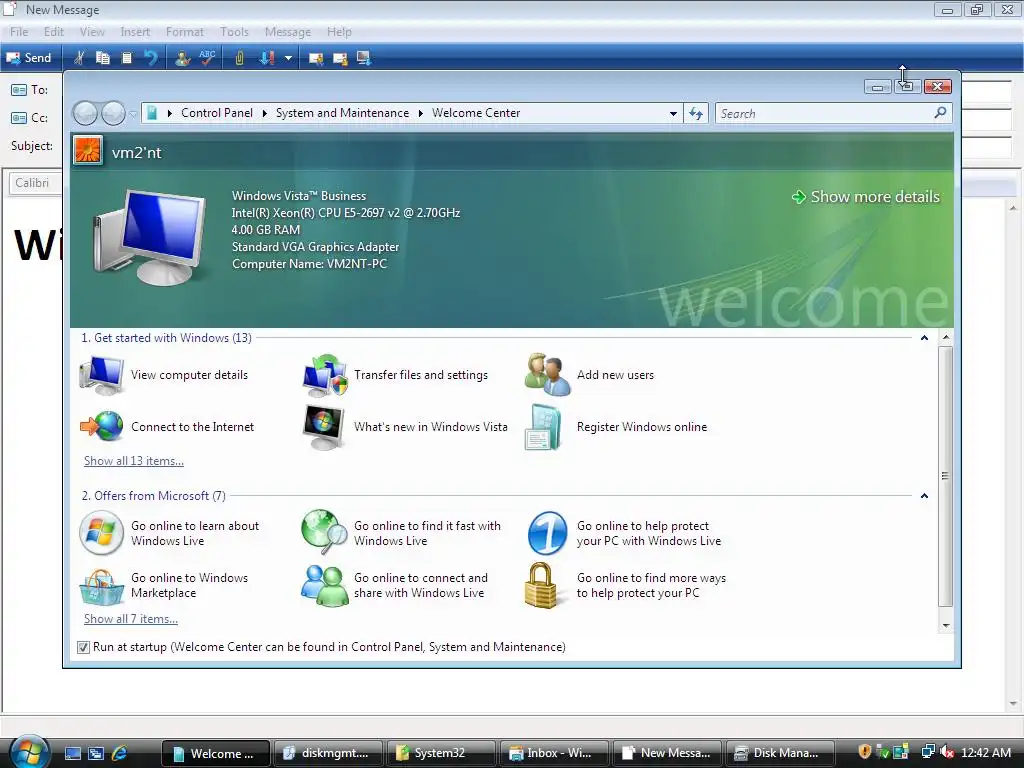The width and height of the screenshot is (1024, 768).
Task: Click the Internet Explorer quick launch icon
Action: tap(120, 753)
